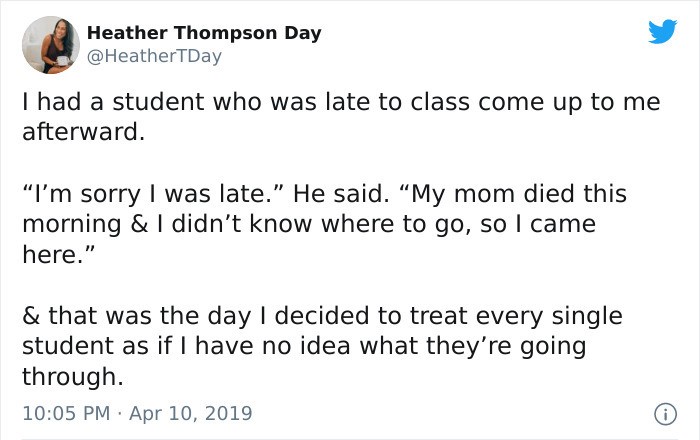Click the divider line below the timestamp

pyautogui.click(x=350, y=439)
